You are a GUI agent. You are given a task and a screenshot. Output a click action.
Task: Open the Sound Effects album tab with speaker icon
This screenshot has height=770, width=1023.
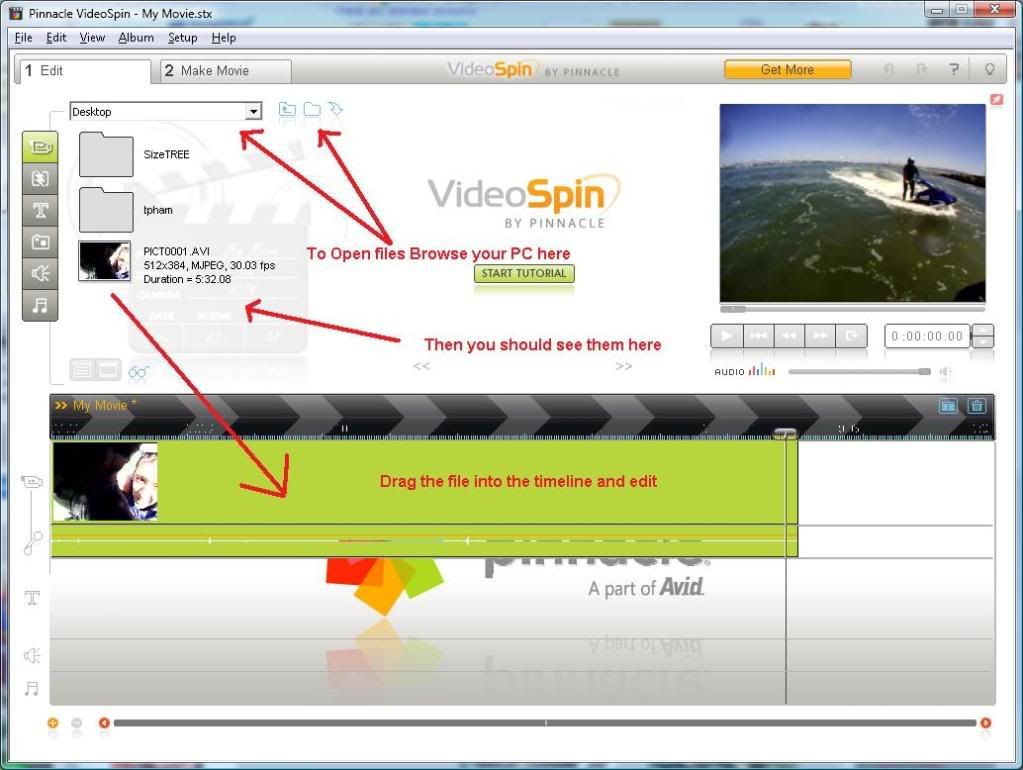coord(40,273)
